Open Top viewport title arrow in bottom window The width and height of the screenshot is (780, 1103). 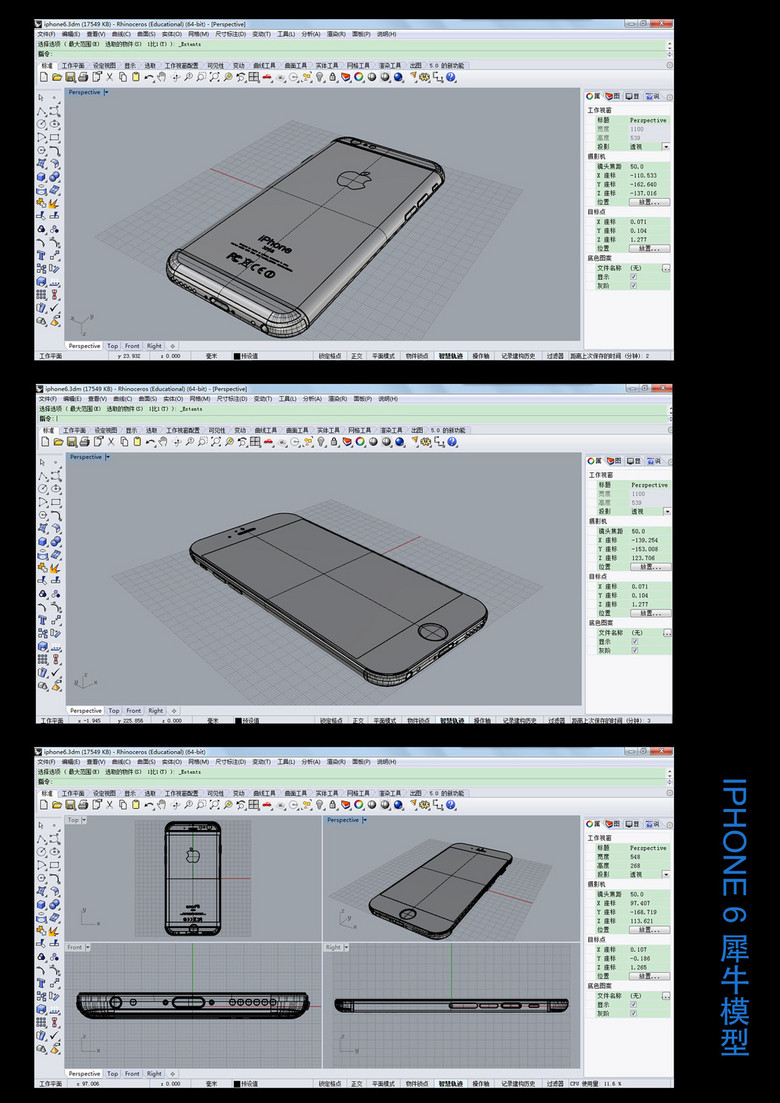[84, 820]
